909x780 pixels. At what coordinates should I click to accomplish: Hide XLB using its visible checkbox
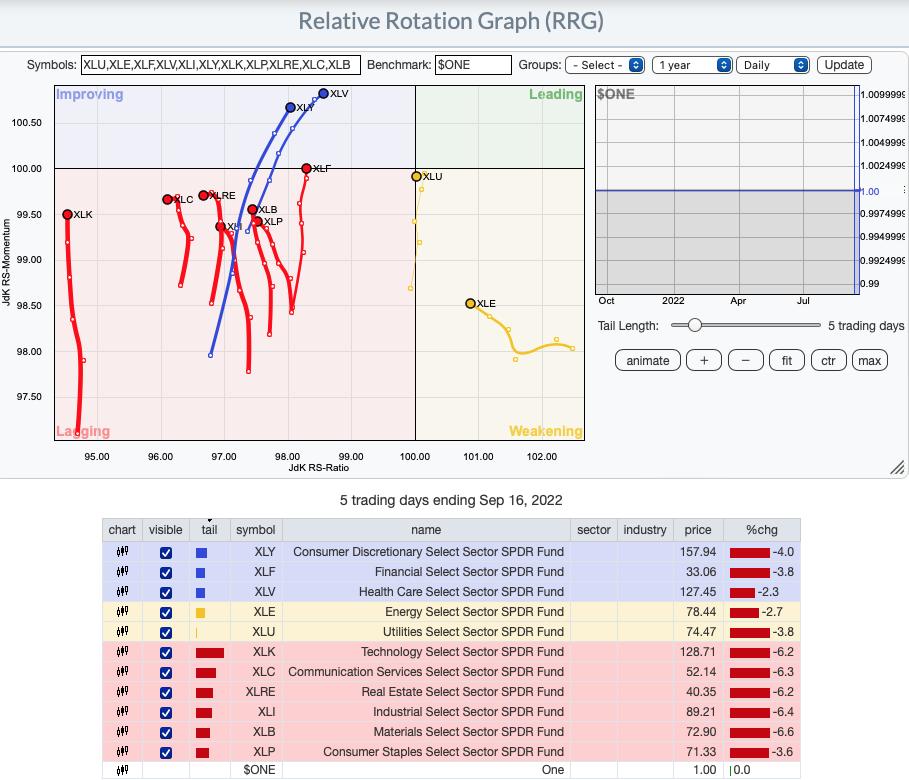pyautogui.click(x=166, y=732)
